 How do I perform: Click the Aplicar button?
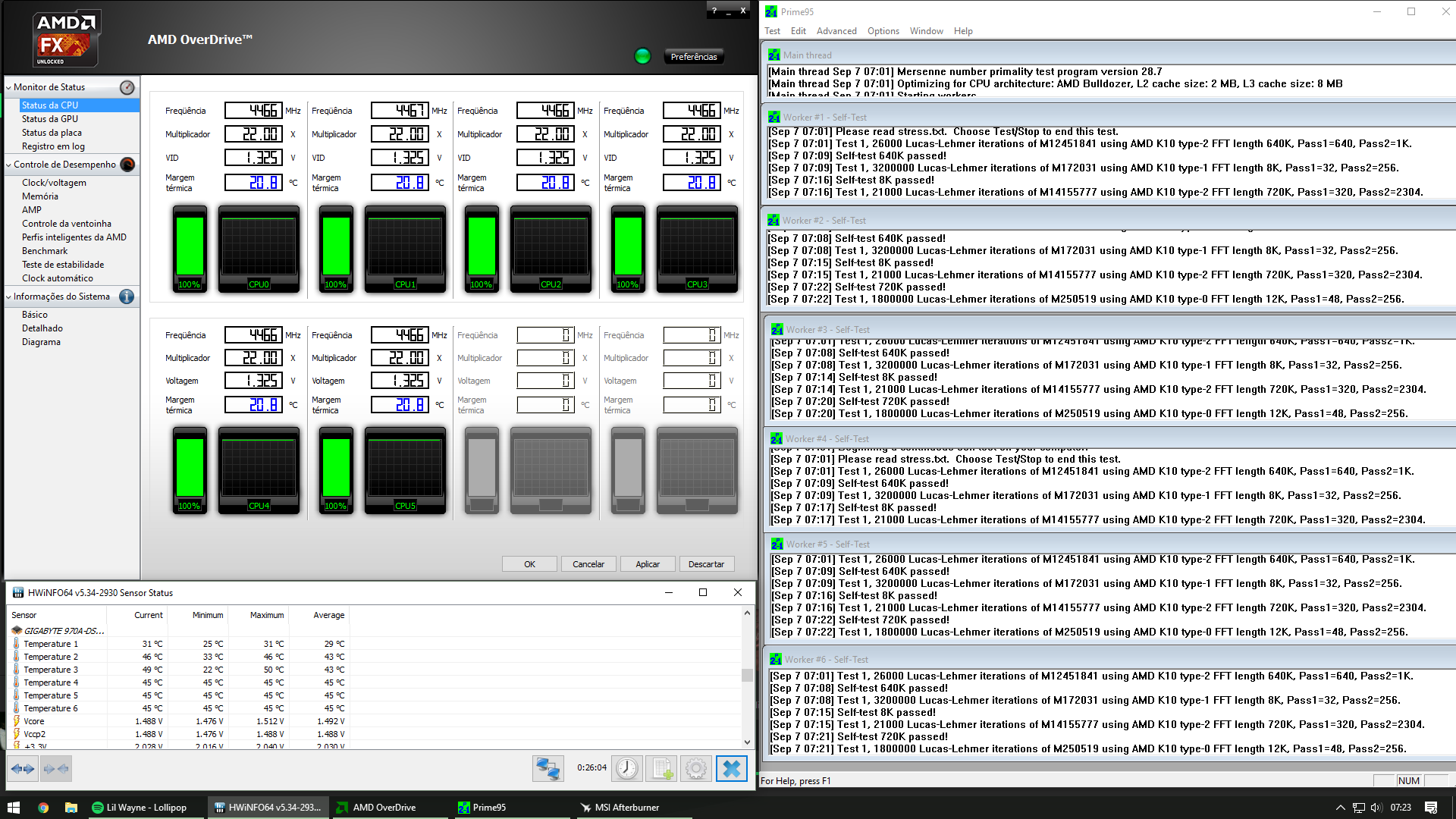coord(648,564)
